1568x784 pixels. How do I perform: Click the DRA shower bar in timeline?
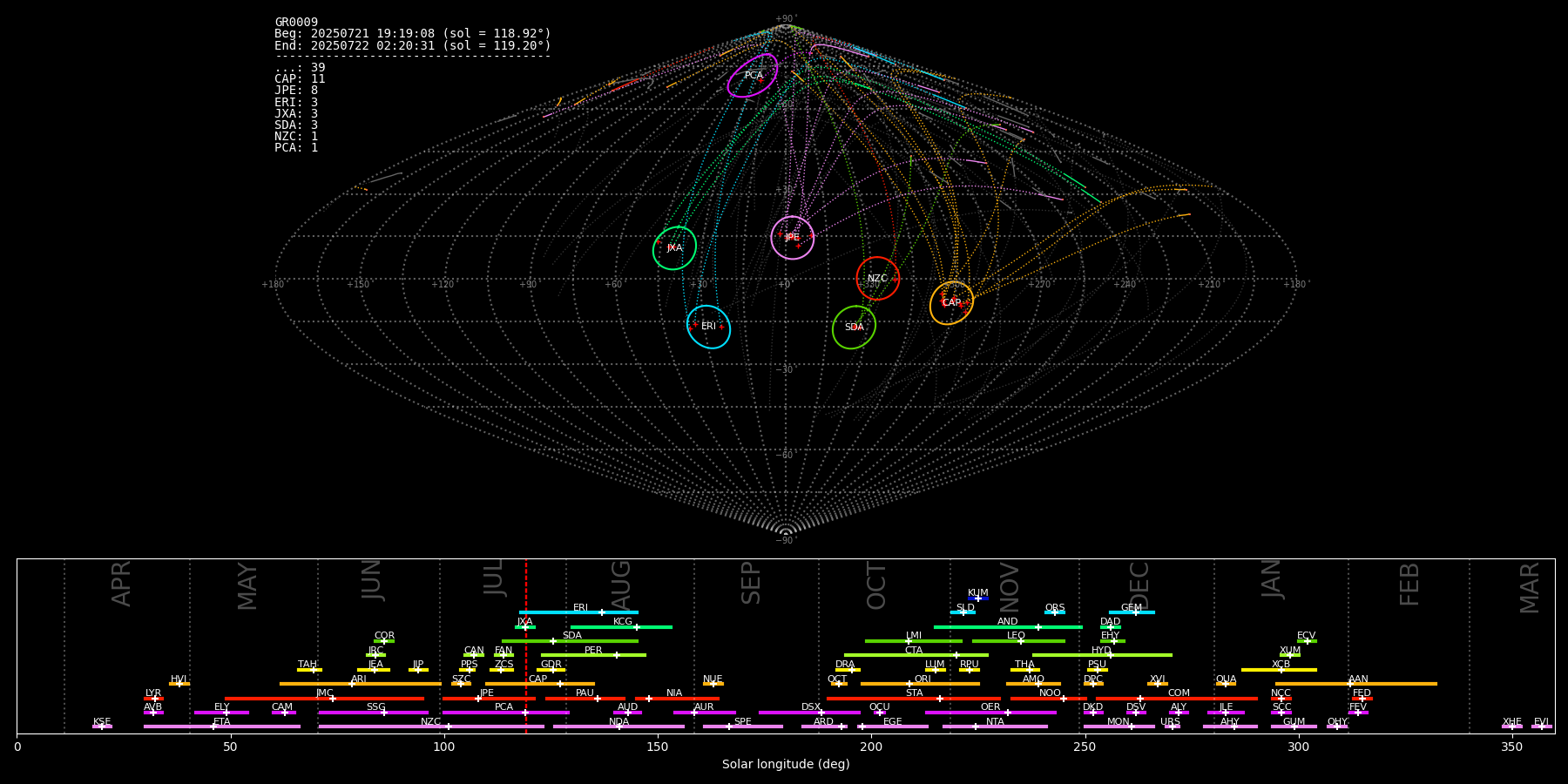pos(848,670)
